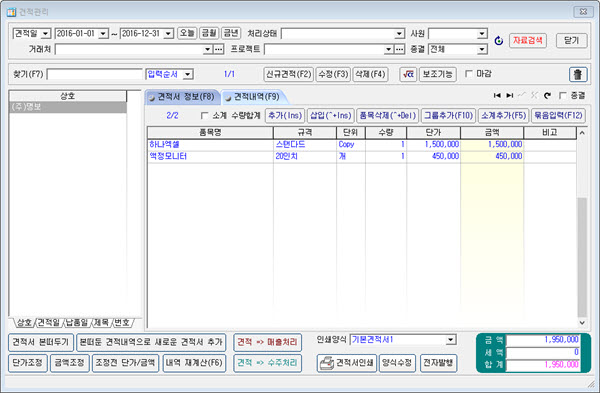The image size is (600, 393).
Task: Click the 자료검색 button
Action: tap(527, 41)
